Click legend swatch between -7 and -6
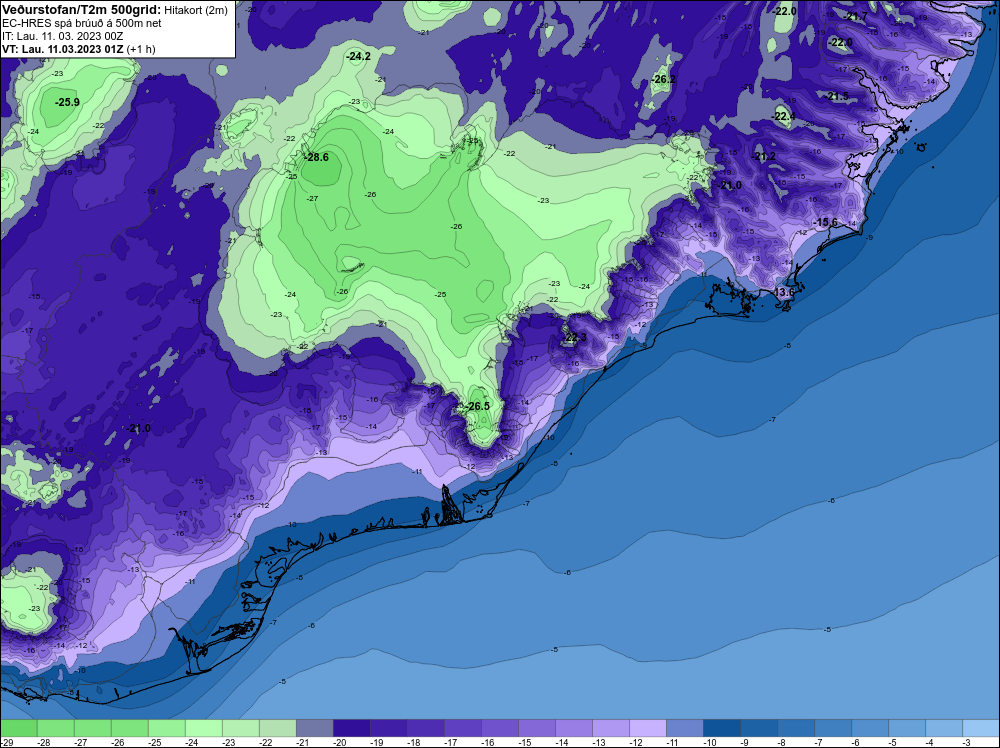 pos(833,728)
